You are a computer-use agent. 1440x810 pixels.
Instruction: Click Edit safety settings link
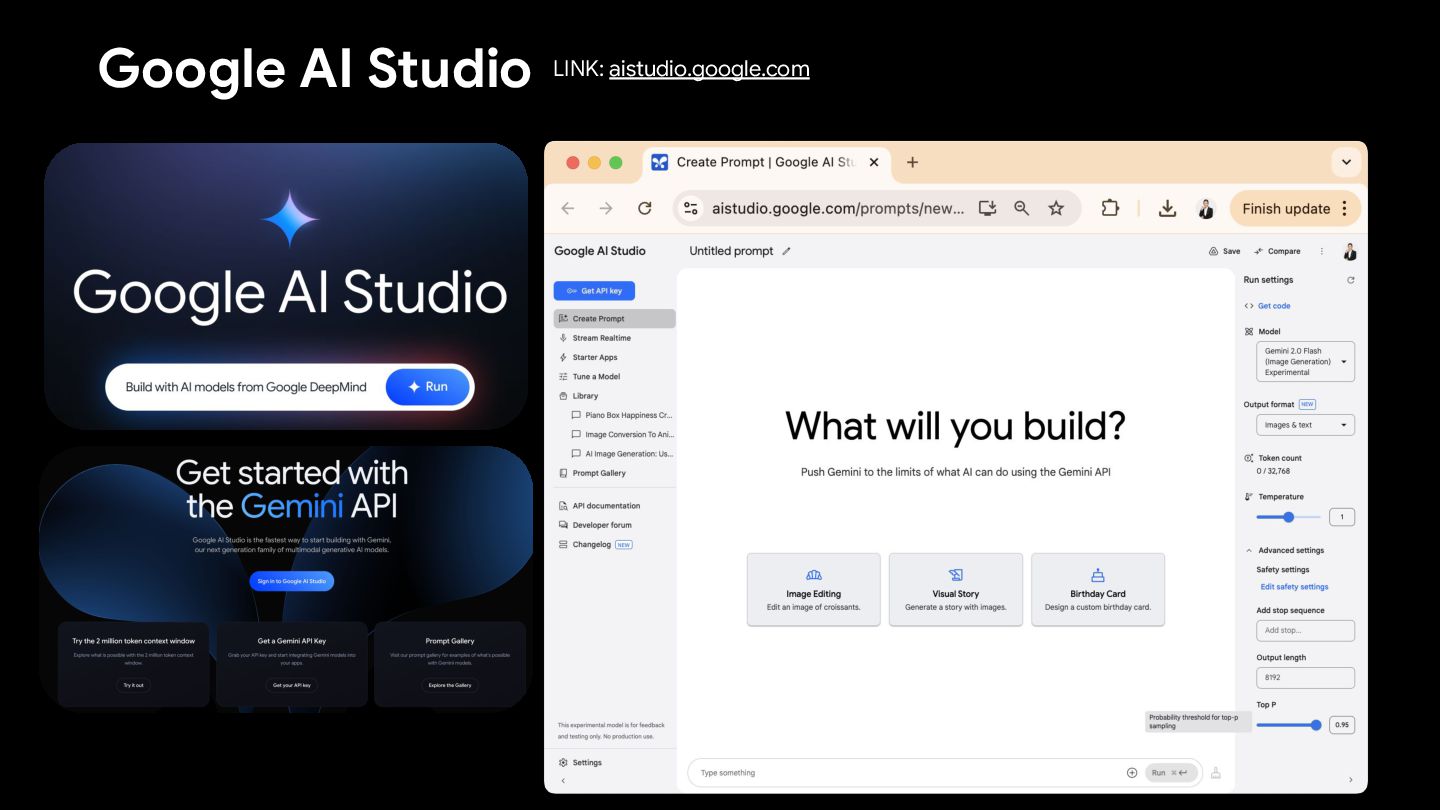coord(1294,587)
